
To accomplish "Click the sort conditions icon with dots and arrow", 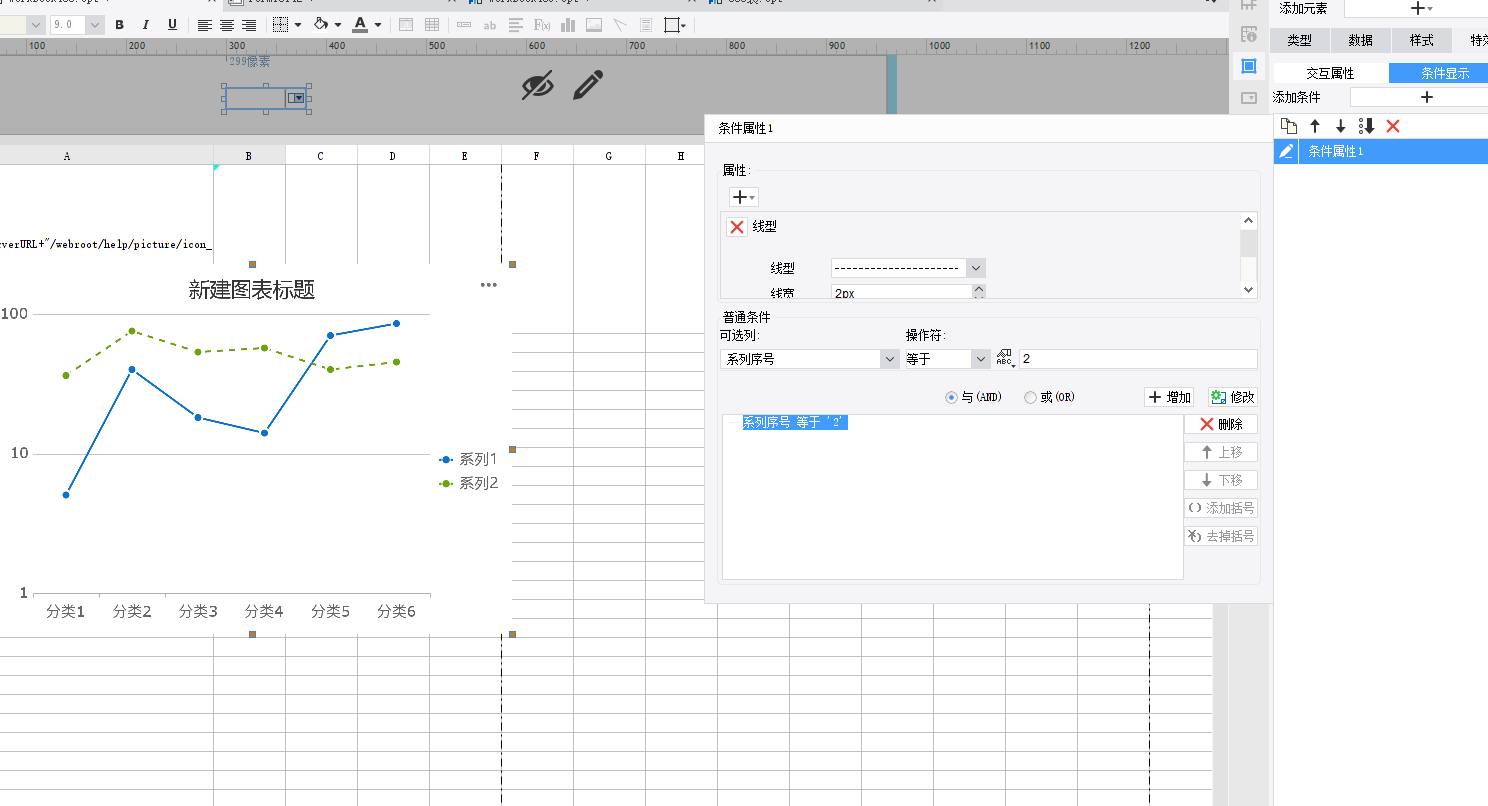I will click(x=1367, y=126).
